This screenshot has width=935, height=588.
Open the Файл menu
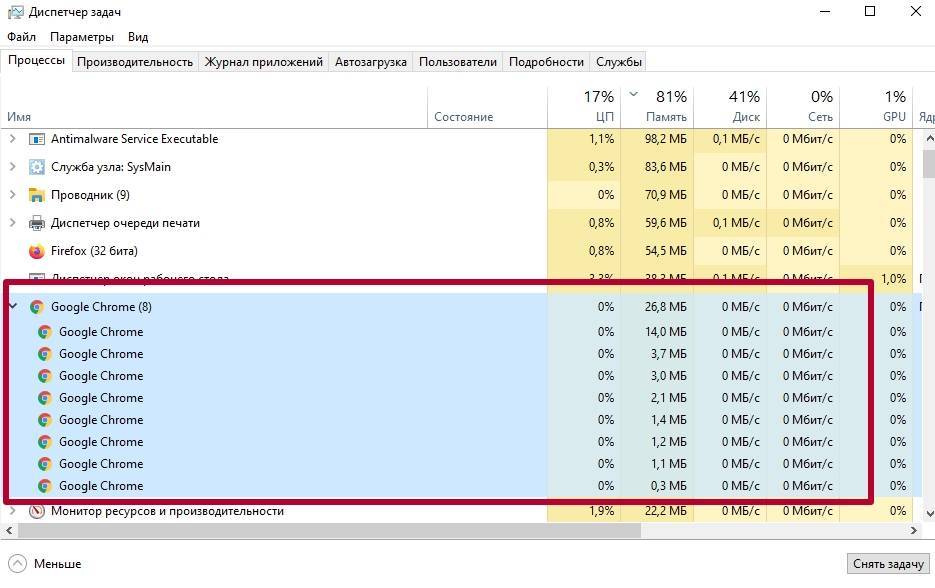click(x=21, y=37)
